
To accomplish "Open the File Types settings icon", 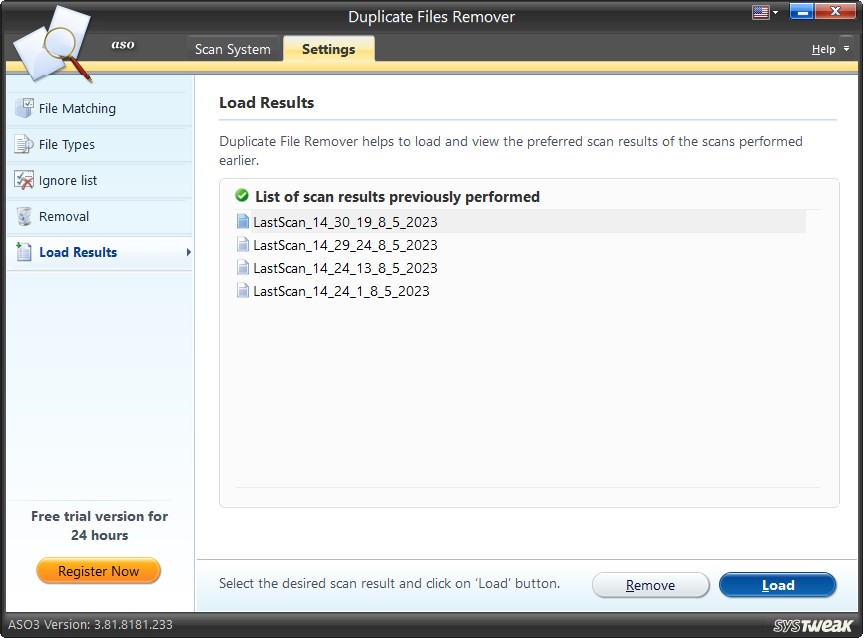I will click(23, 144).
